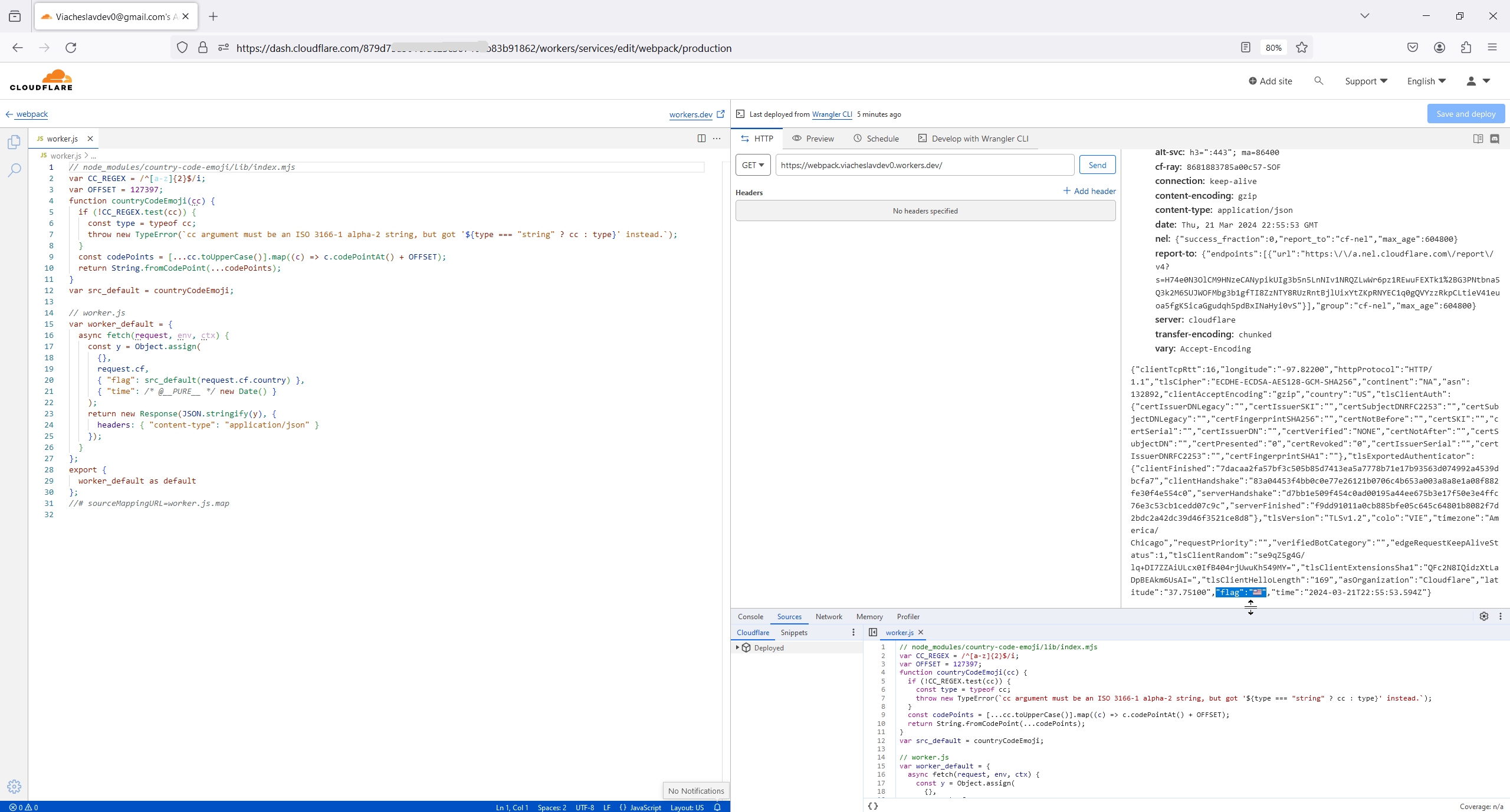
Task: Toggle the No Notifications bell in the status bar
Action: tap(717, 807)
